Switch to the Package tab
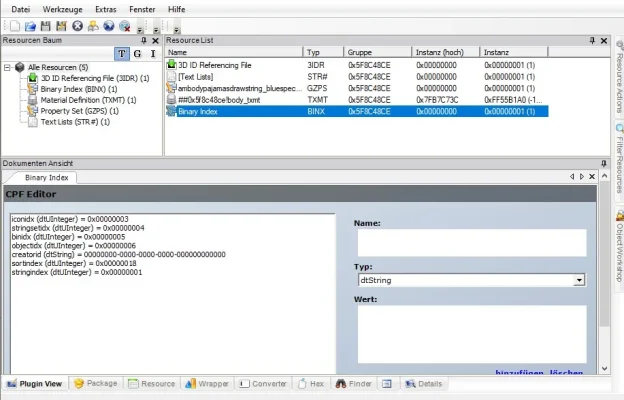 96,383
